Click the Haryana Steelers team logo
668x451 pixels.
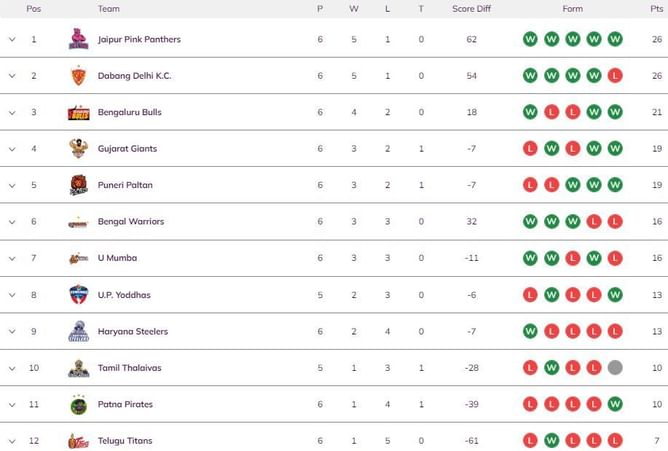(78, 332)
